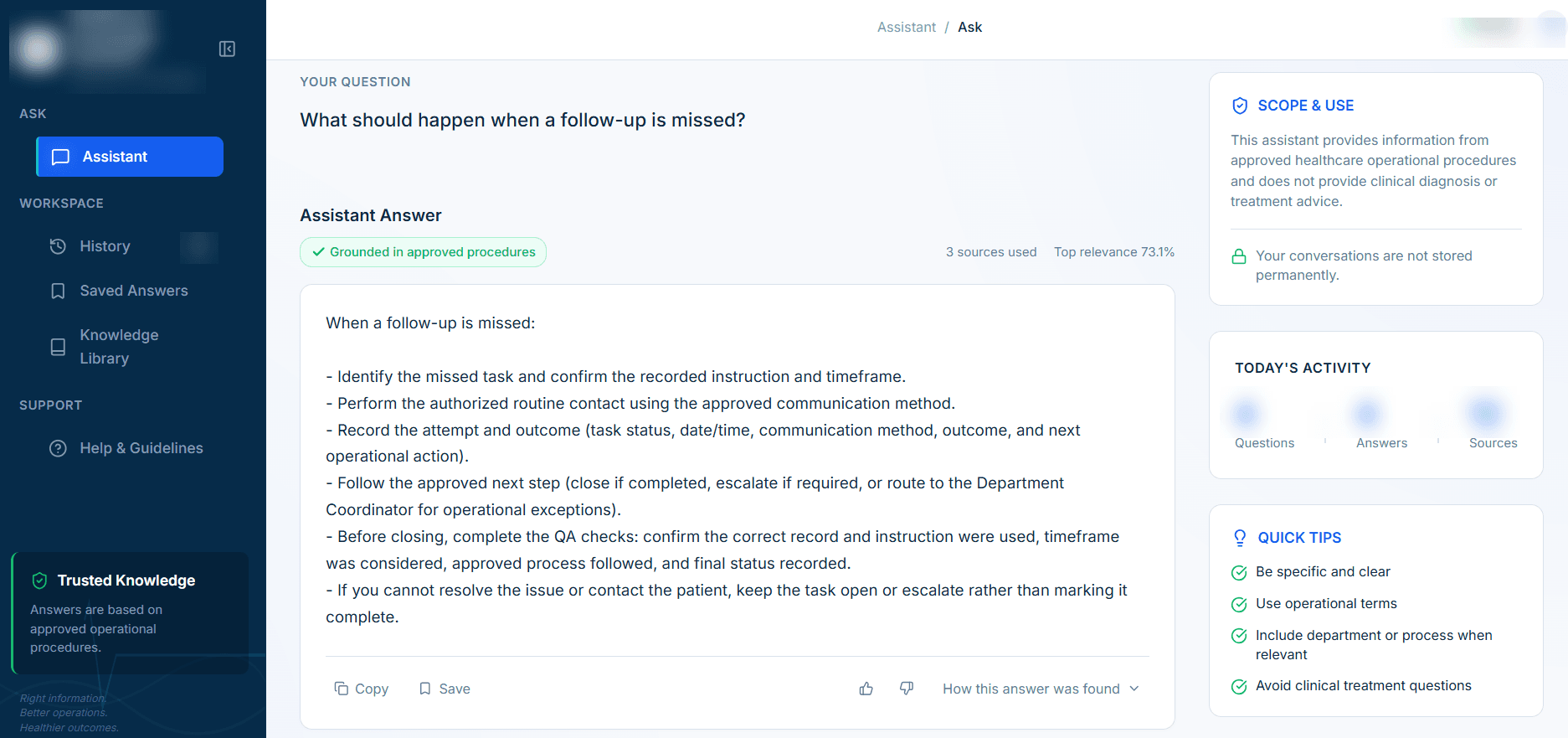The width and height of the screenshot is (1568, 738).
Task: Expand How this answer was found
Action: (1041, 689)
